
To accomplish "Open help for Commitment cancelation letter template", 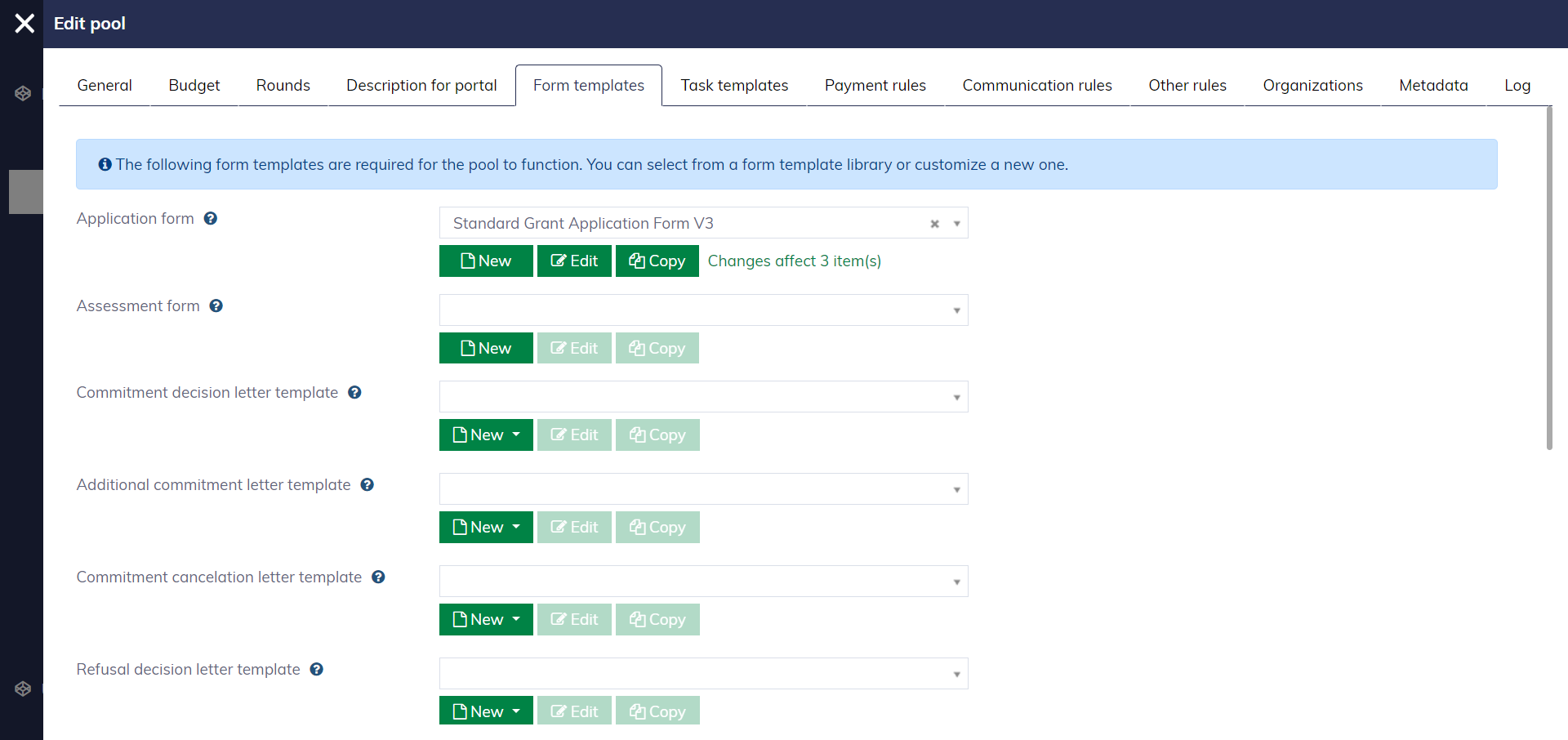I will (378, 577).
